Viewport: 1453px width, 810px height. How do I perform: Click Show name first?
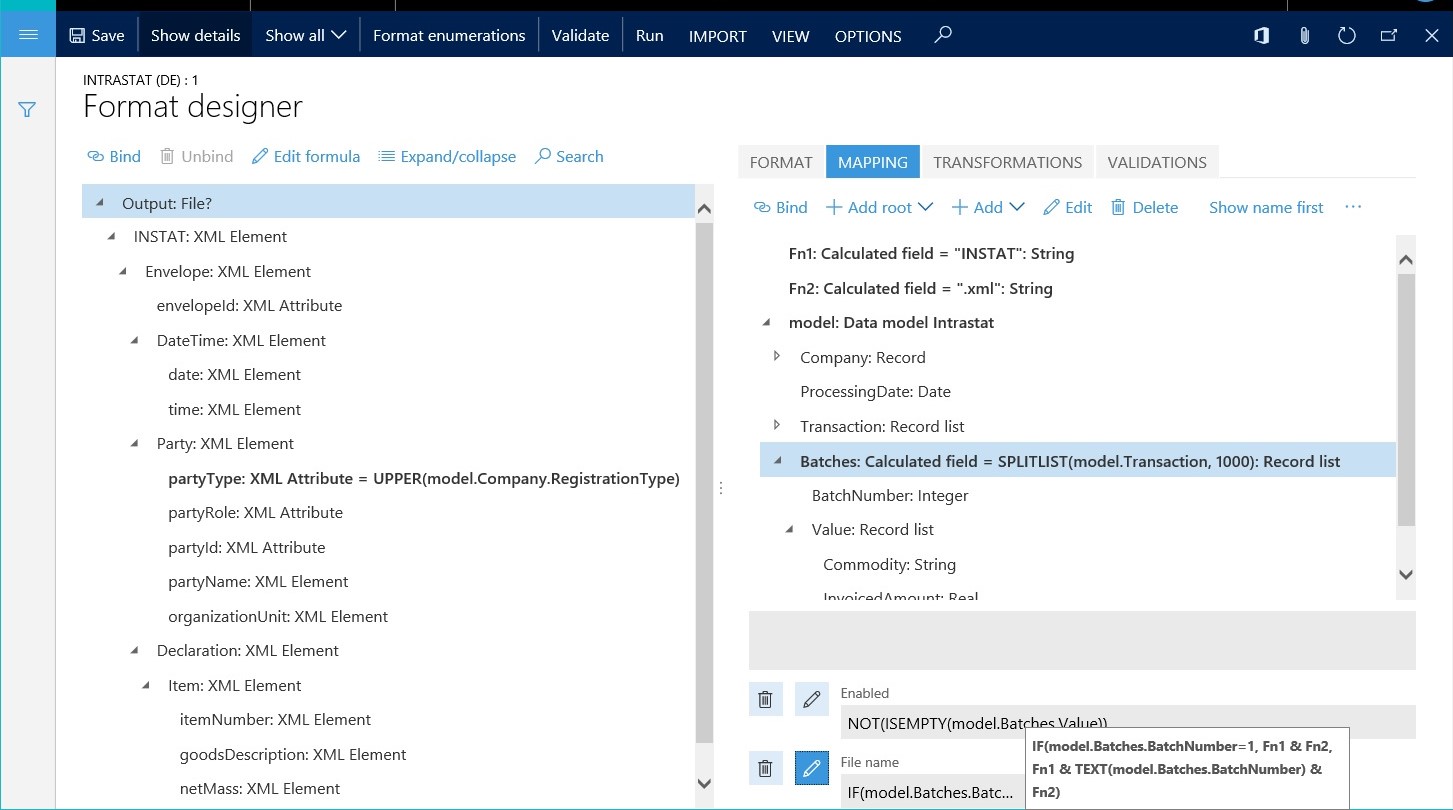(1265, 207)
